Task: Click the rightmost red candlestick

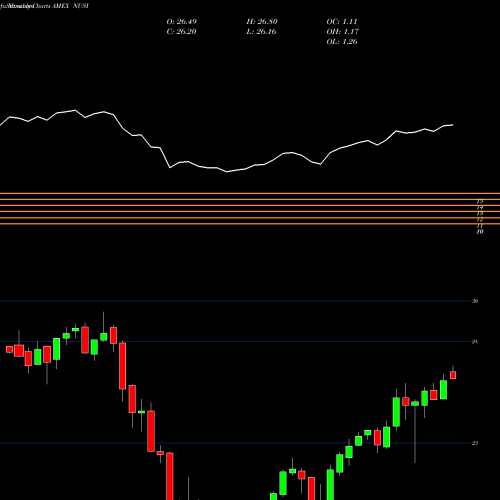Action: (453, 375)
